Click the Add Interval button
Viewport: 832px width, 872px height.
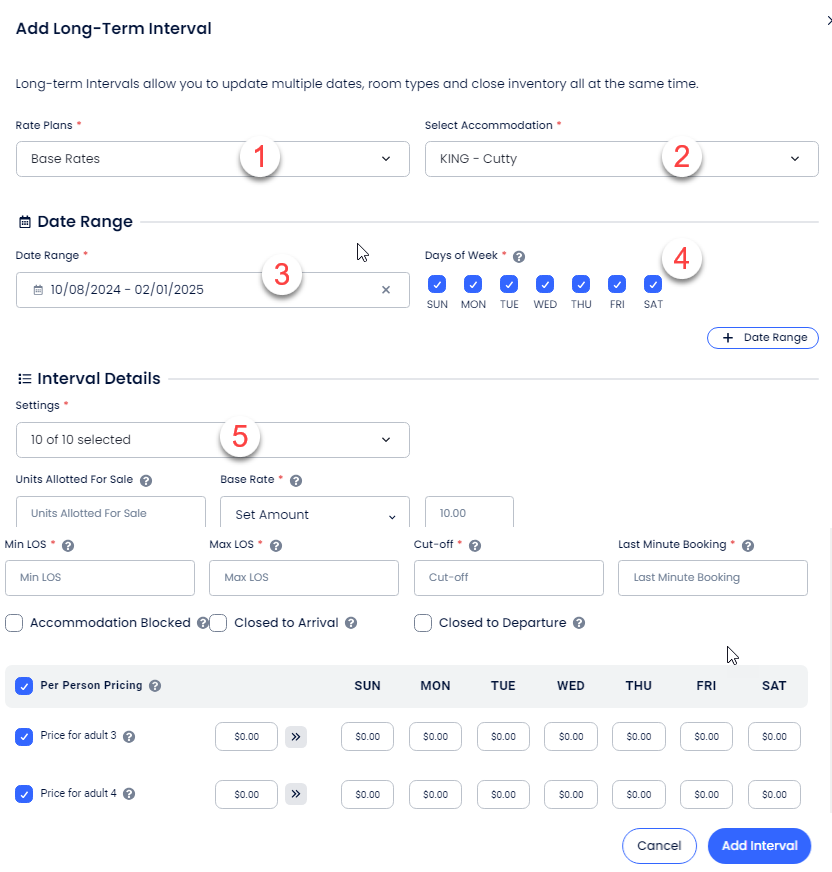[x=759, y=846]
